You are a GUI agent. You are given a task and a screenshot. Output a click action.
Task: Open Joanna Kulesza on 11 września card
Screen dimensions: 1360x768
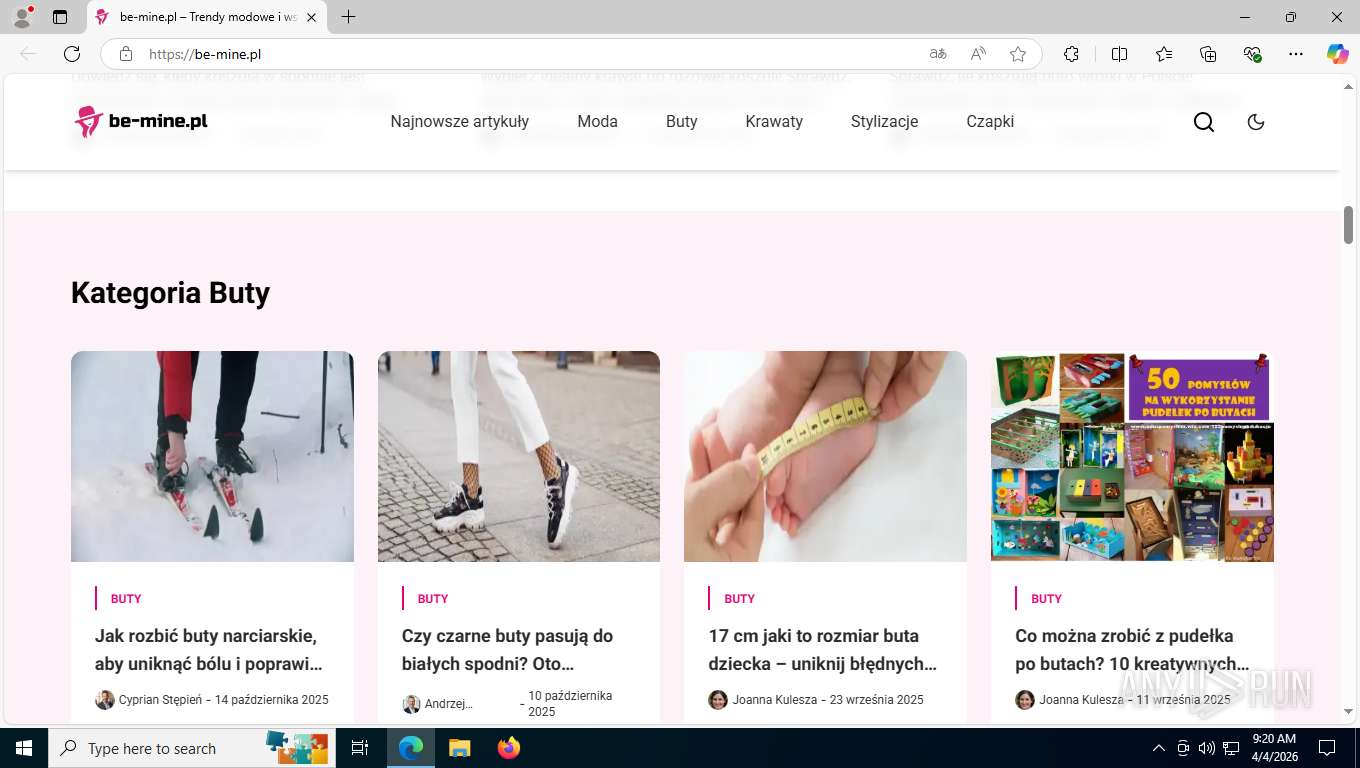[x=1081, y=700]
